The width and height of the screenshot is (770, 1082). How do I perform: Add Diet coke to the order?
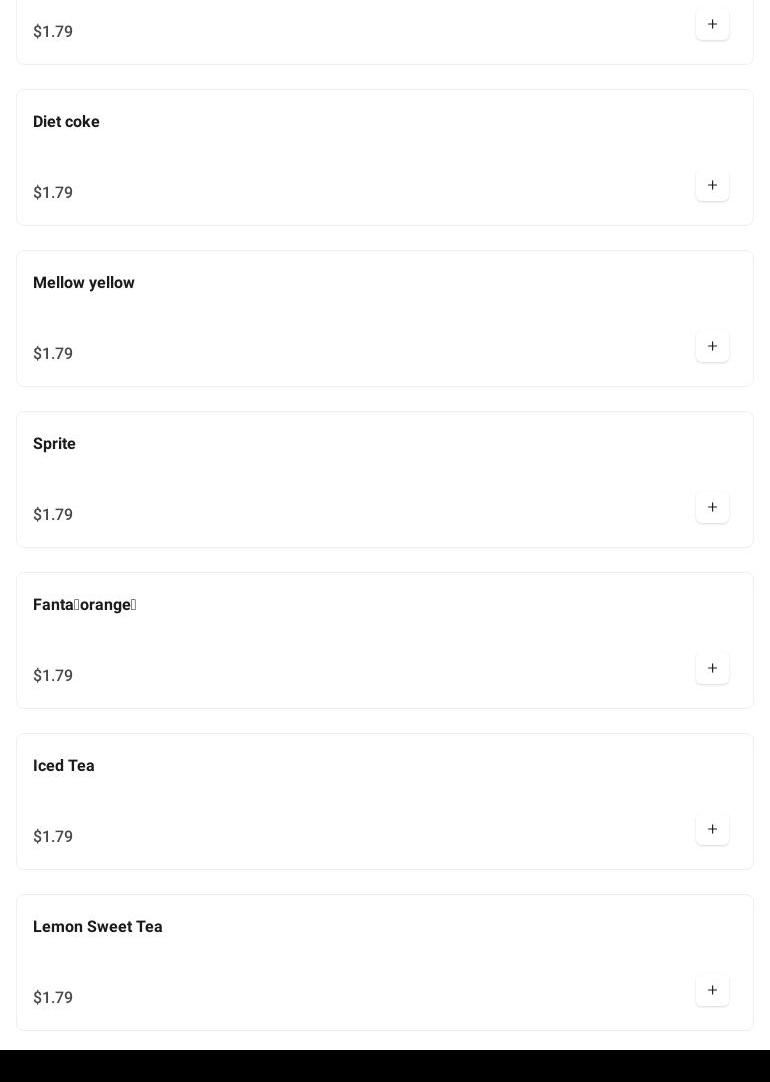coord(712,186)
